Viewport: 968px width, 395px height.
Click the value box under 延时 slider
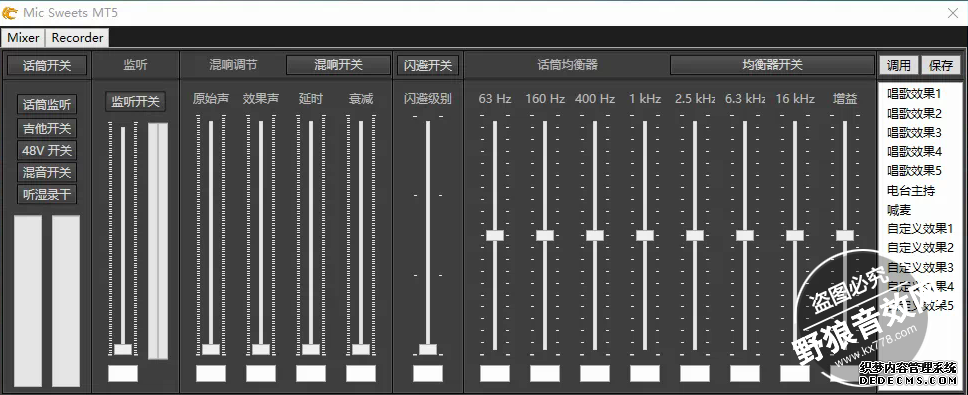coord(311,373)
